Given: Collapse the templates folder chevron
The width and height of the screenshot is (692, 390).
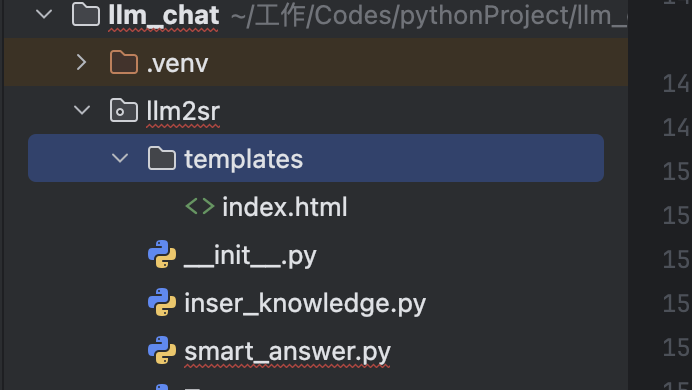Looking at the screenshot, I should pos(120,158).
